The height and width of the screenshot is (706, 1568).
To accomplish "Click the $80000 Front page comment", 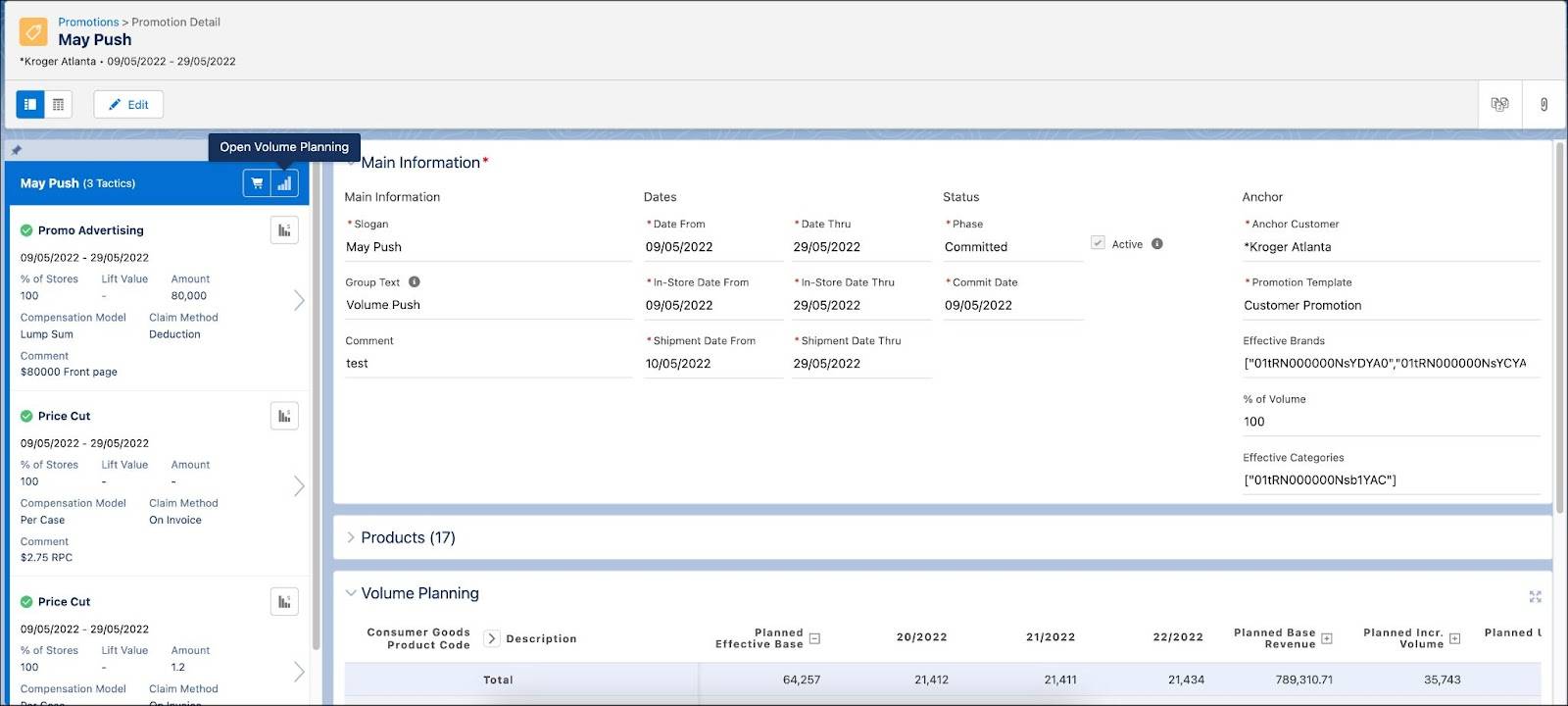I will pyautogui.click(x=69, y=373).
